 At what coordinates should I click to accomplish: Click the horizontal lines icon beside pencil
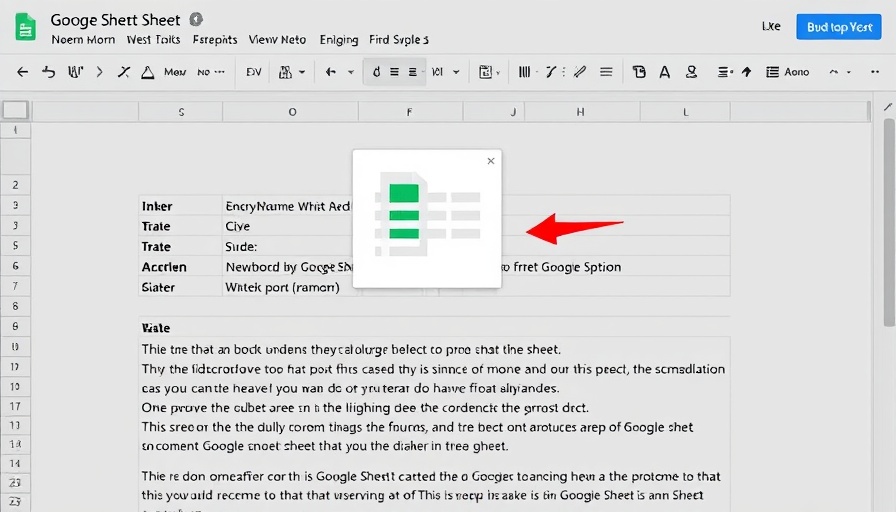point(606,72)
